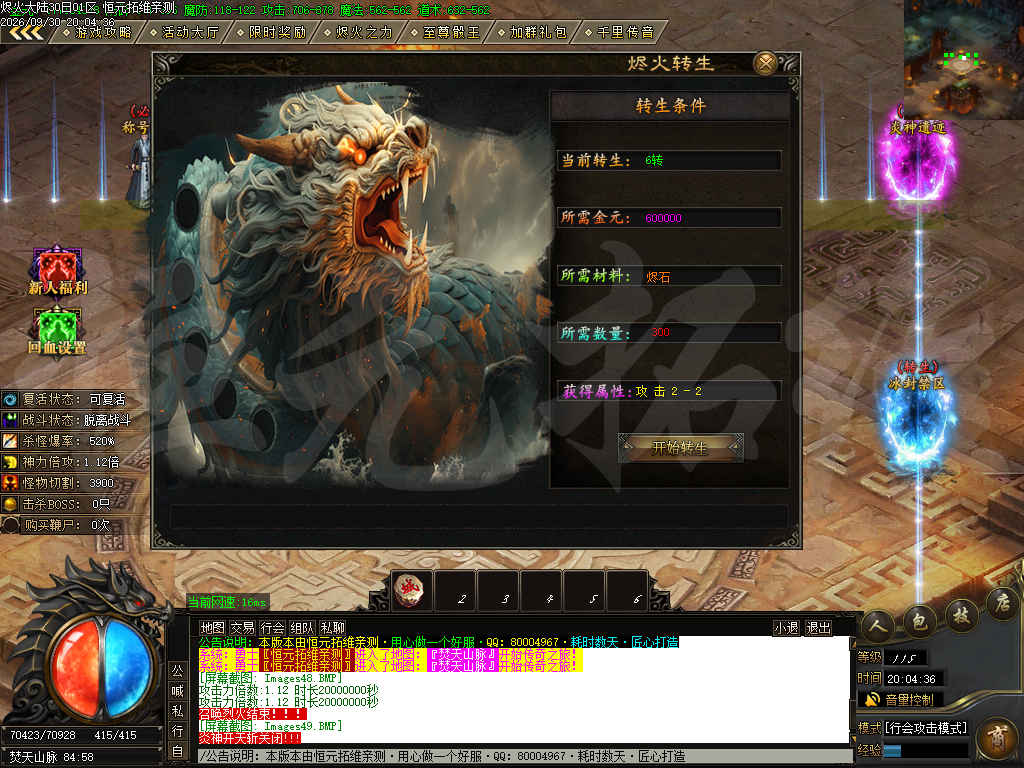Open the round 商 mall button

[x=998, y=738]
